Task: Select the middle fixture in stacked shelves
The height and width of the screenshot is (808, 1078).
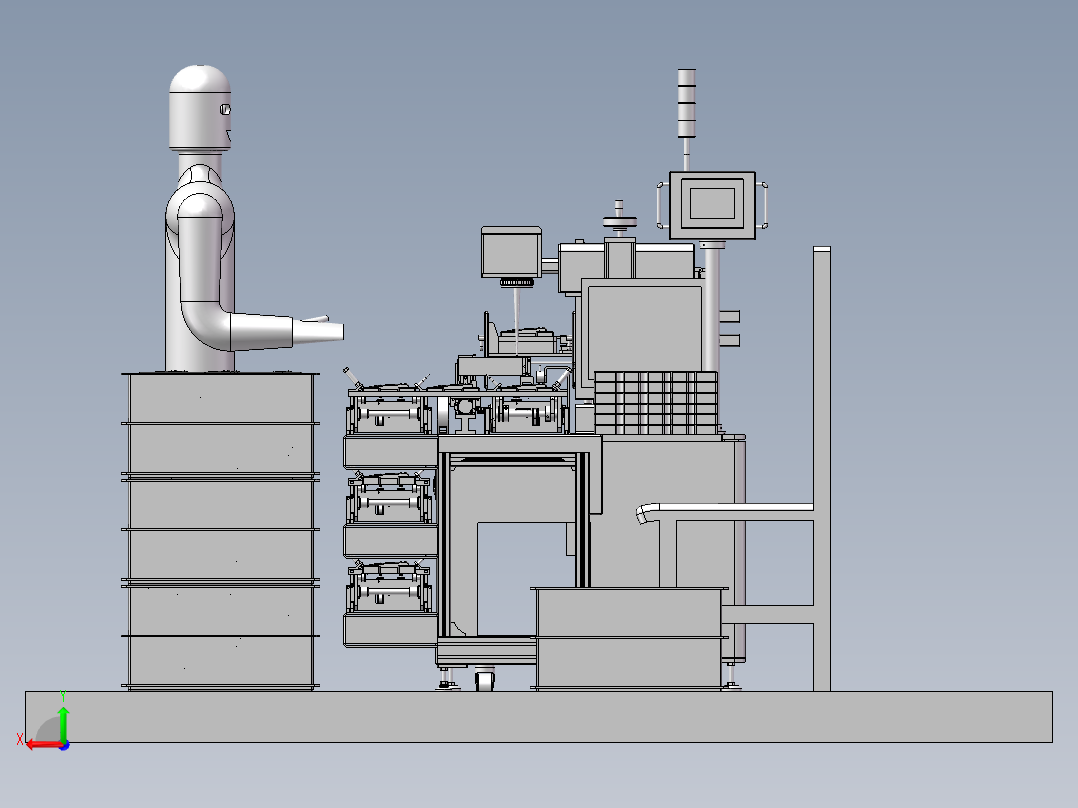Action: (389, 498)
